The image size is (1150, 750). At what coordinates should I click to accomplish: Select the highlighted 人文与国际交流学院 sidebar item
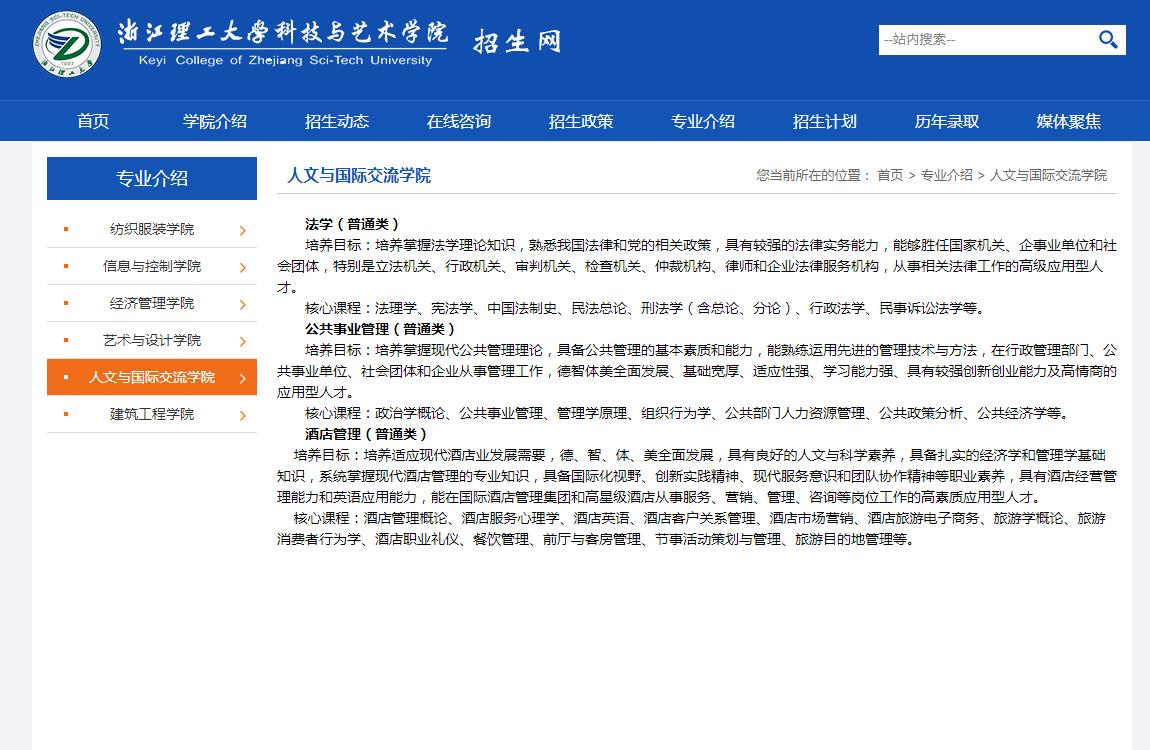pyautogui.click(x=152, y=377)
